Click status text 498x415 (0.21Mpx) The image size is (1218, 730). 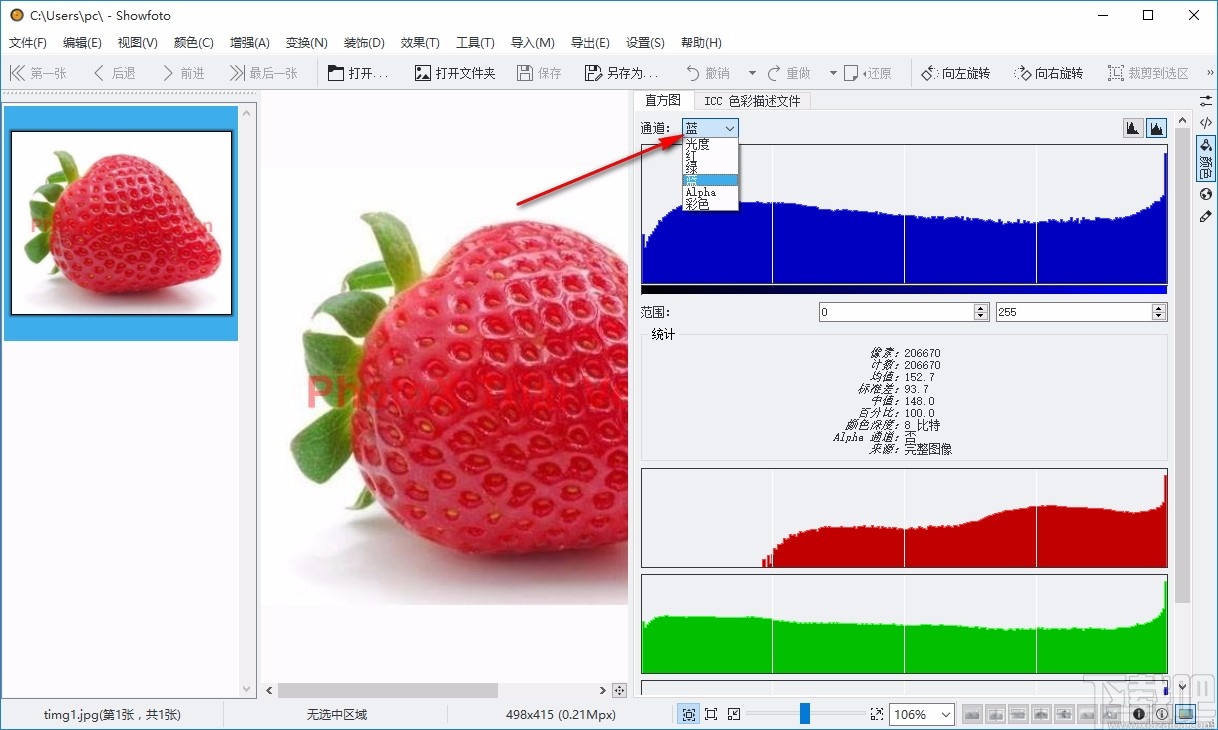(x=561, y=714)
